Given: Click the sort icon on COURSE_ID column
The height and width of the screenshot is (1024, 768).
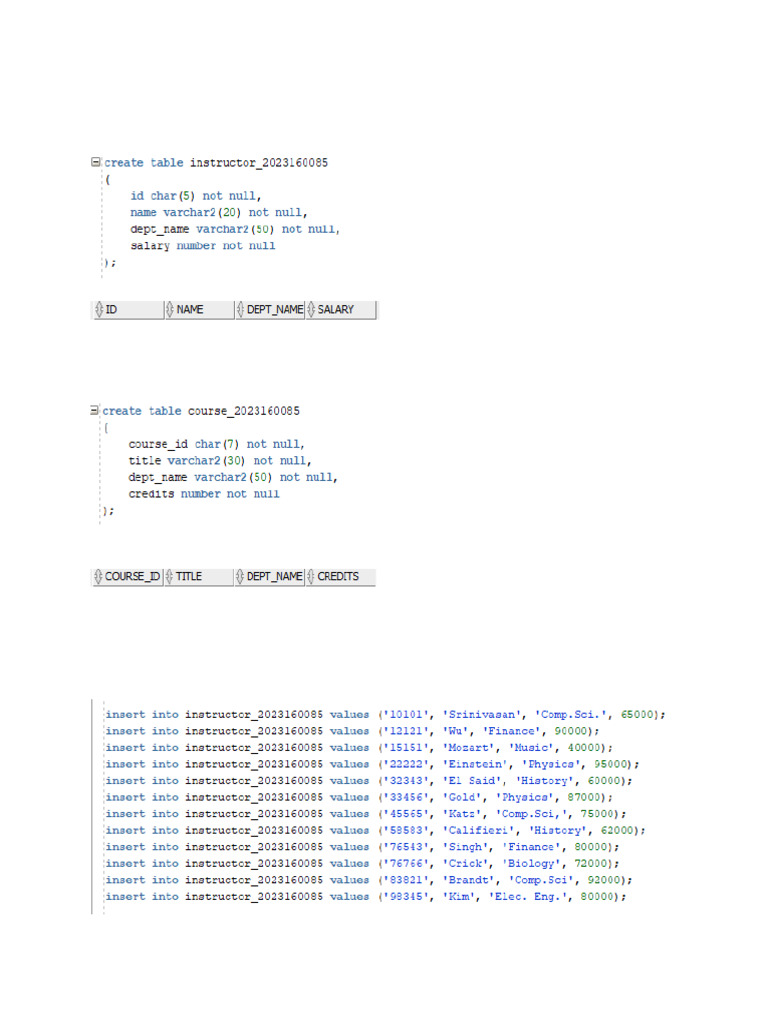Looking at the screenshot, I should [99, 576].
